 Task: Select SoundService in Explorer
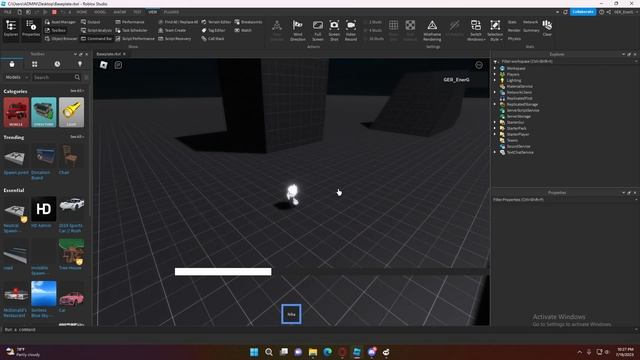click(518, 146)
